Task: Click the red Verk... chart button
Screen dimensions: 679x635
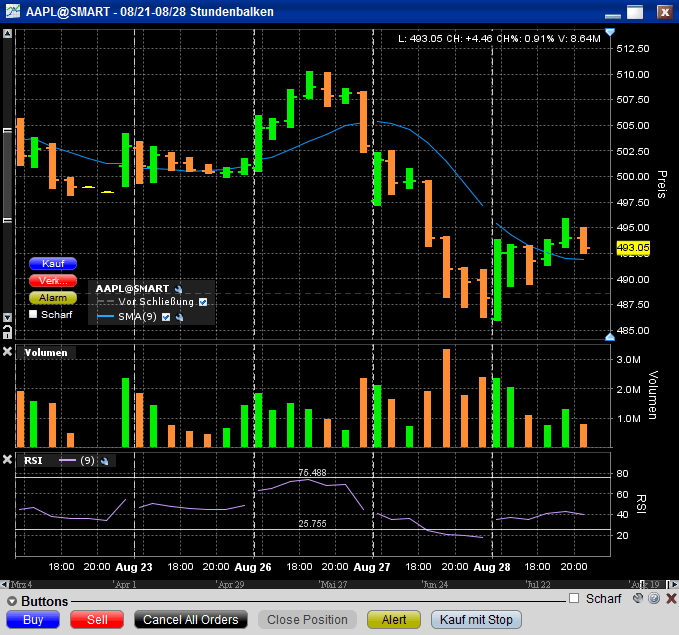Action: tap(53, 281)
